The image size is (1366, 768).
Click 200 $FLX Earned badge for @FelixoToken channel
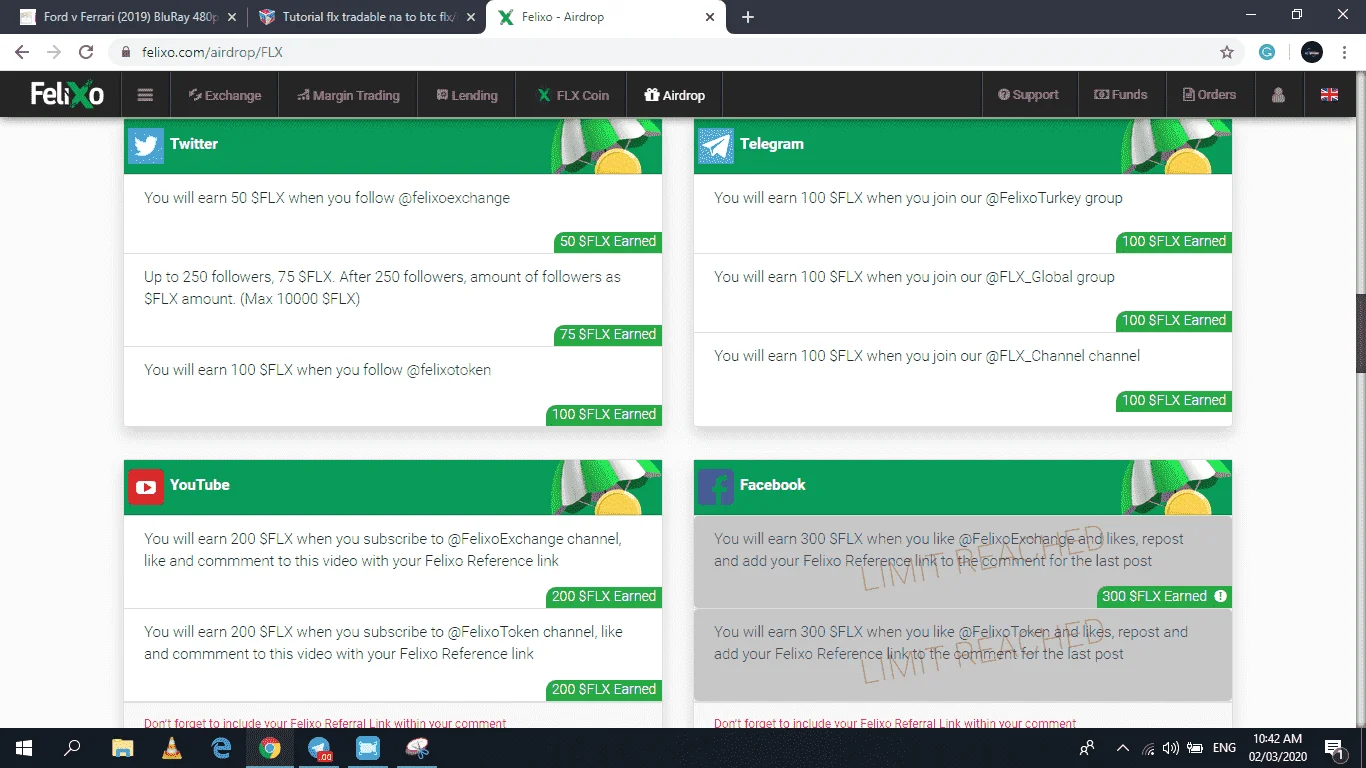(604, 689)
